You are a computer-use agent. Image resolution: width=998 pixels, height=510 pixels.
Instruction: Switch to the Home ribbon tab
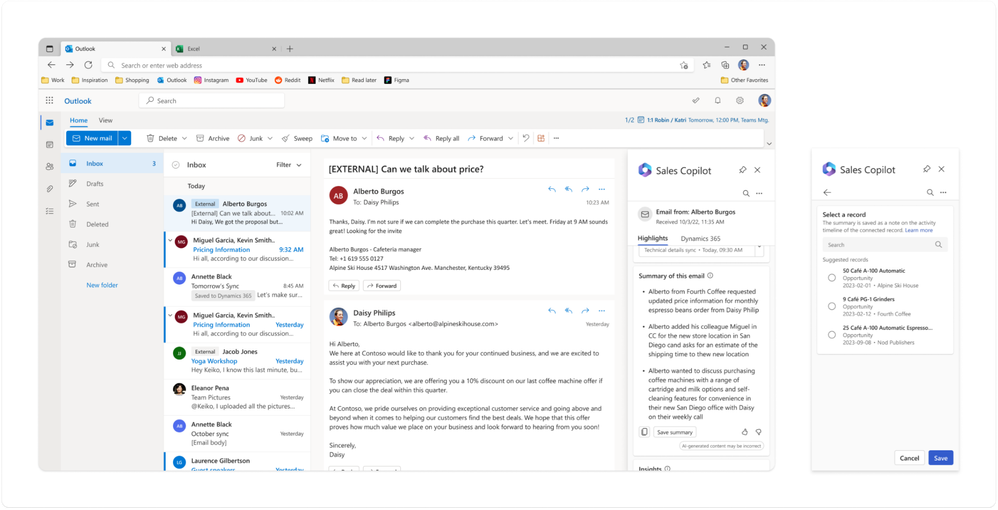point(79,120)
